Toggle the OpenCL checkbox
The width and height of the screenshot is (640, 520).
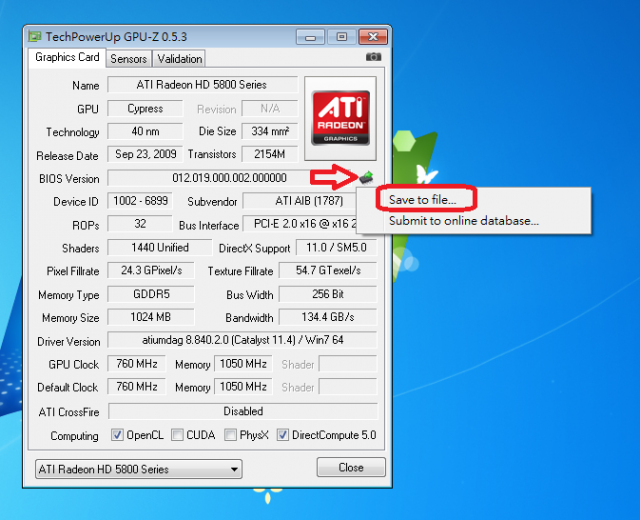(x=117, y=435)
